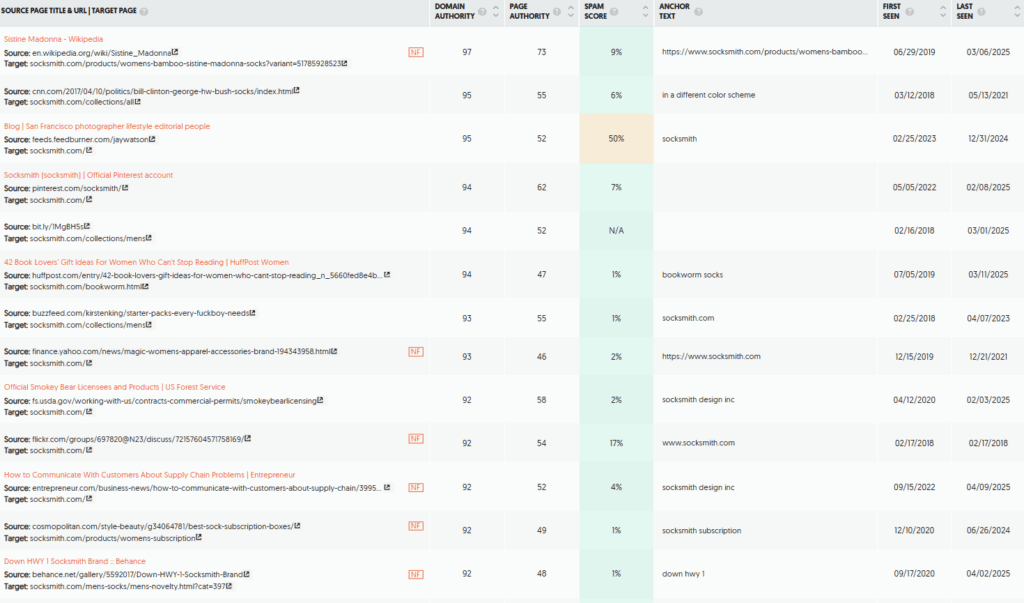Screen dimensions: 1024x603
Task: Open the First Seen help icon
Action: 910,11
